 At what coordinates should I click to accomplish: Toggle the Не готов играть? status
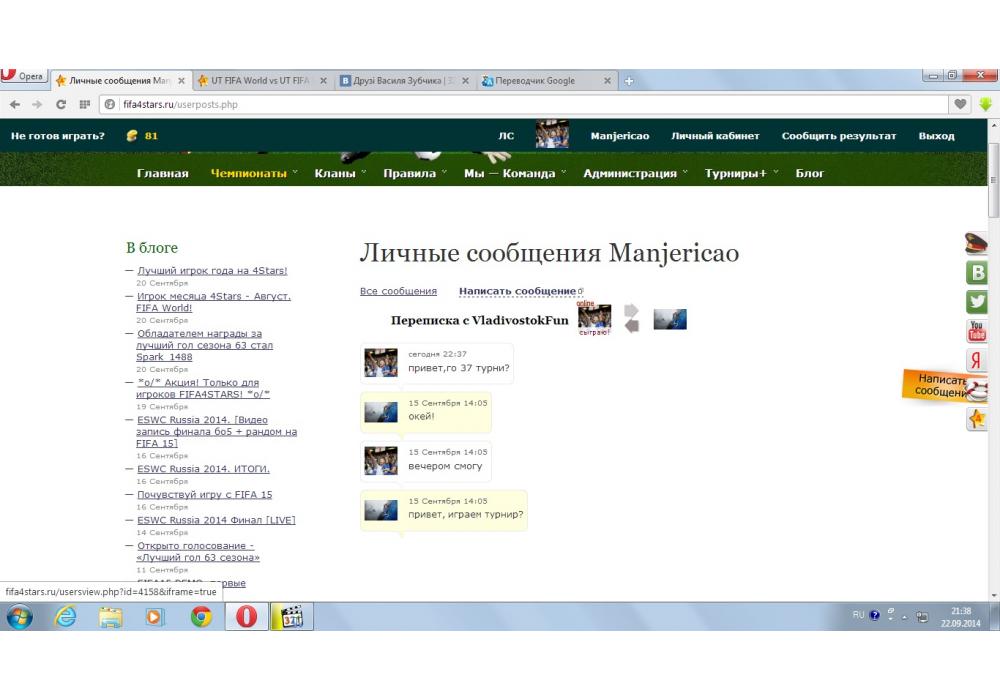pos(58,136)
